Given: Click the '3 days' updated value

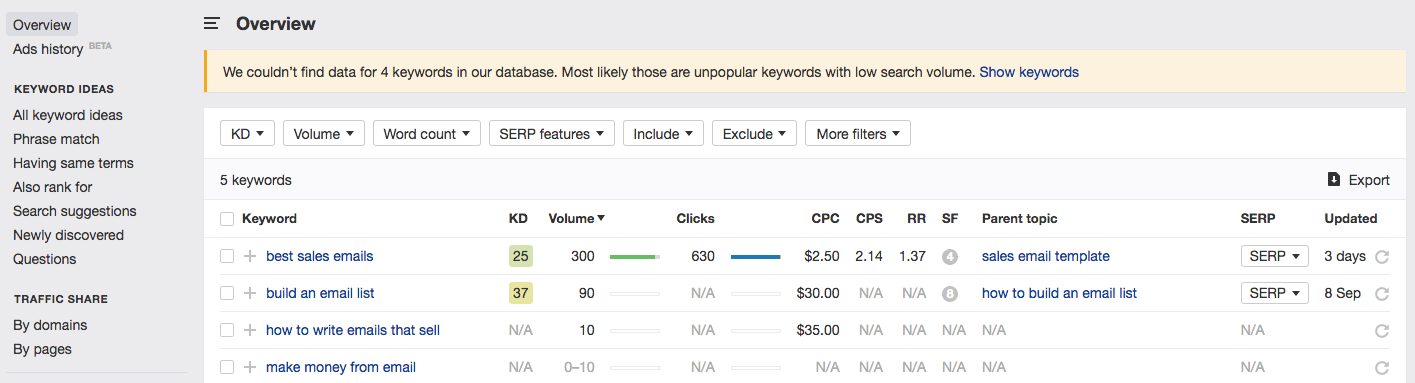Looking at the screenshot, I should click(1345, 256).
